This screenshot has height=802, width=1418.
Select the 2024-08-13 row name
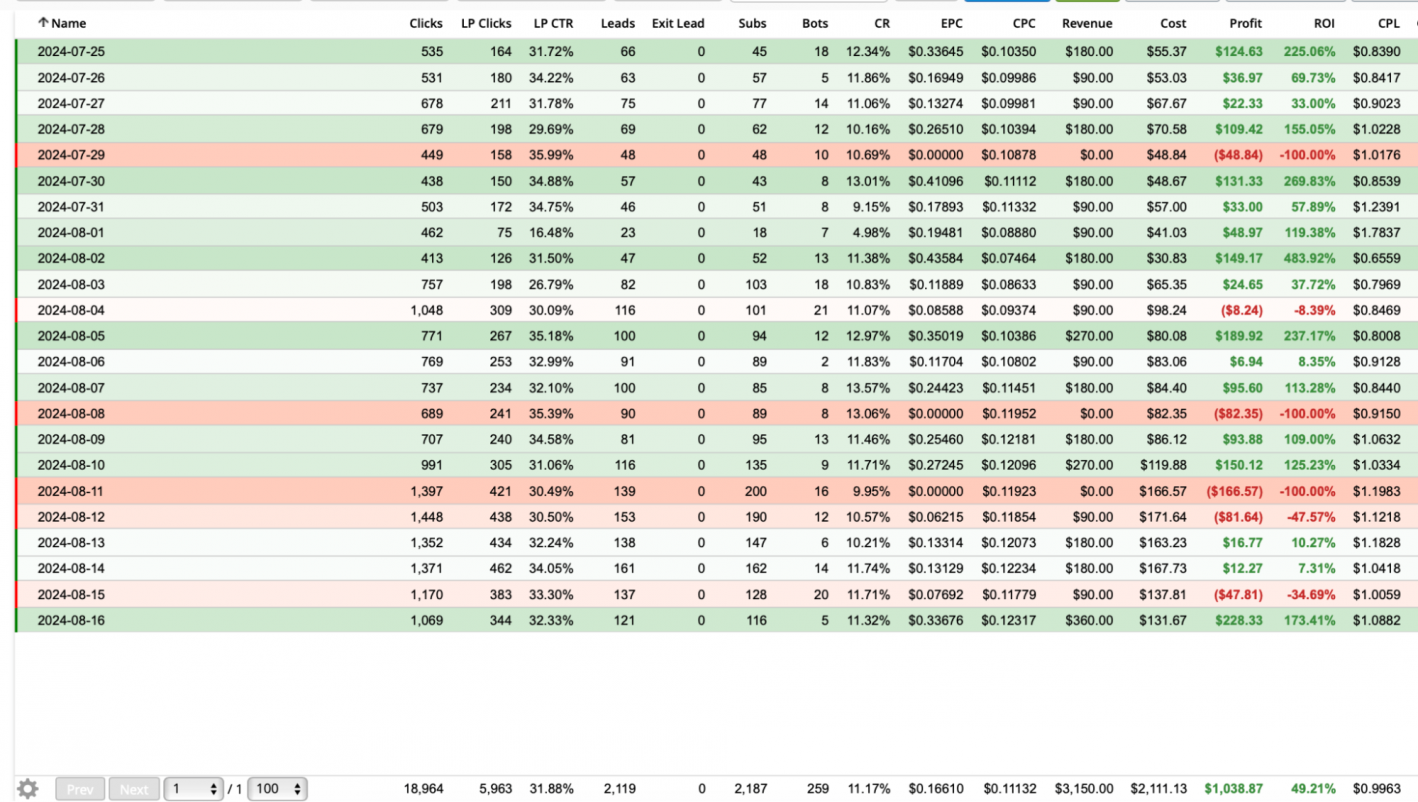pos(71,543)
